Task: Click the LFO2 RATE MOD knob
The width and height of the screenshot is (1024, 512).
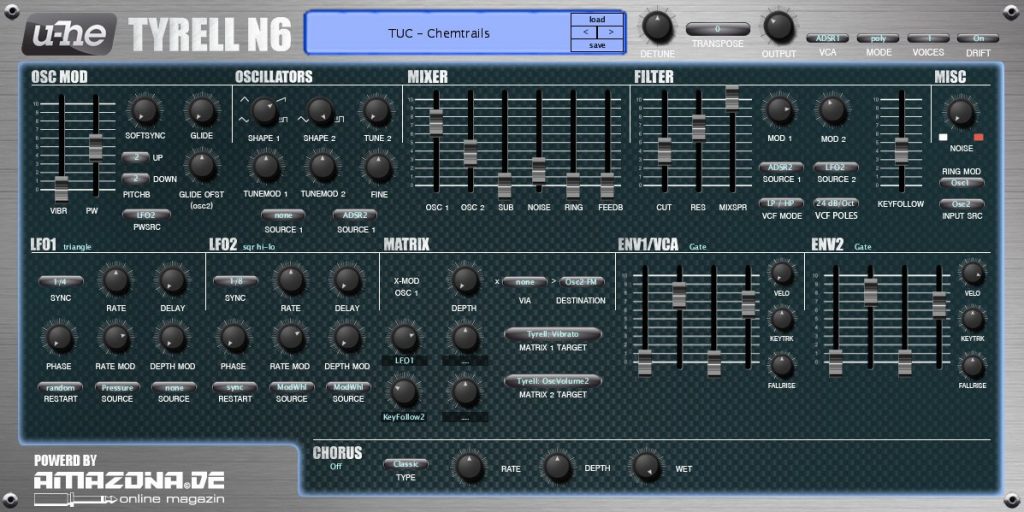Action: [x=290, y=338]
